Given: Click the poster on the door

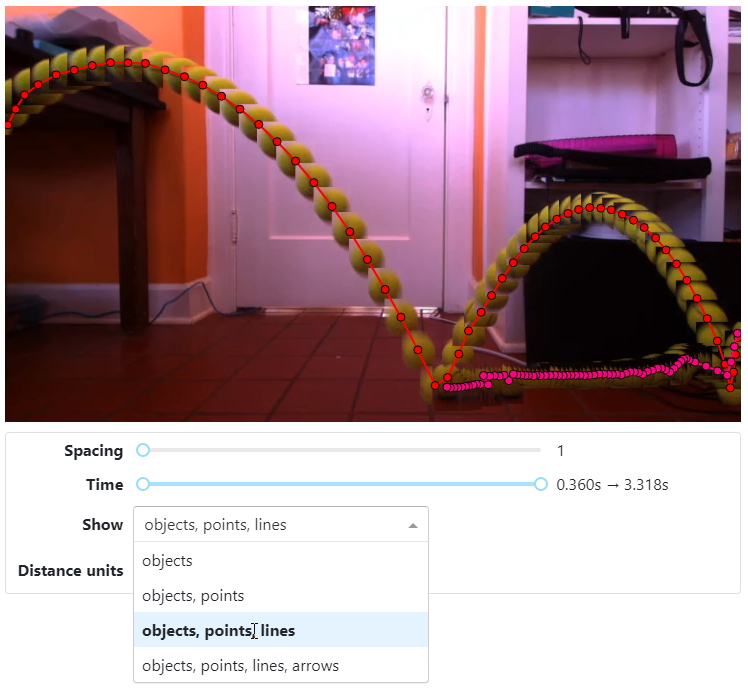Looking at the screenshot, I should click(342, 45).
